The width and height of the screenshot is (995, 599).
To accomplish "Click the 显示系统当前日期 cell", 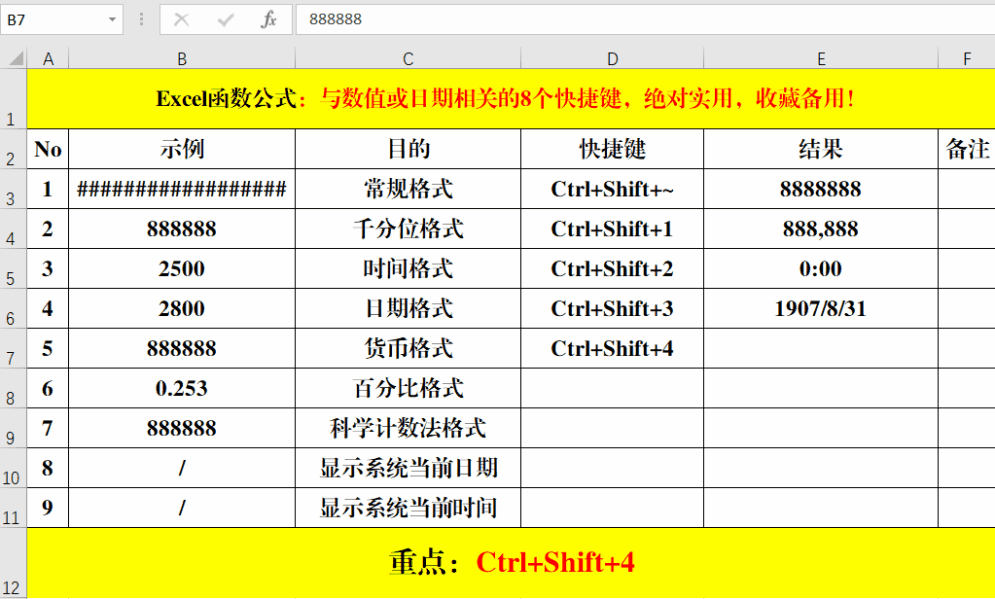I will [408, 468].
